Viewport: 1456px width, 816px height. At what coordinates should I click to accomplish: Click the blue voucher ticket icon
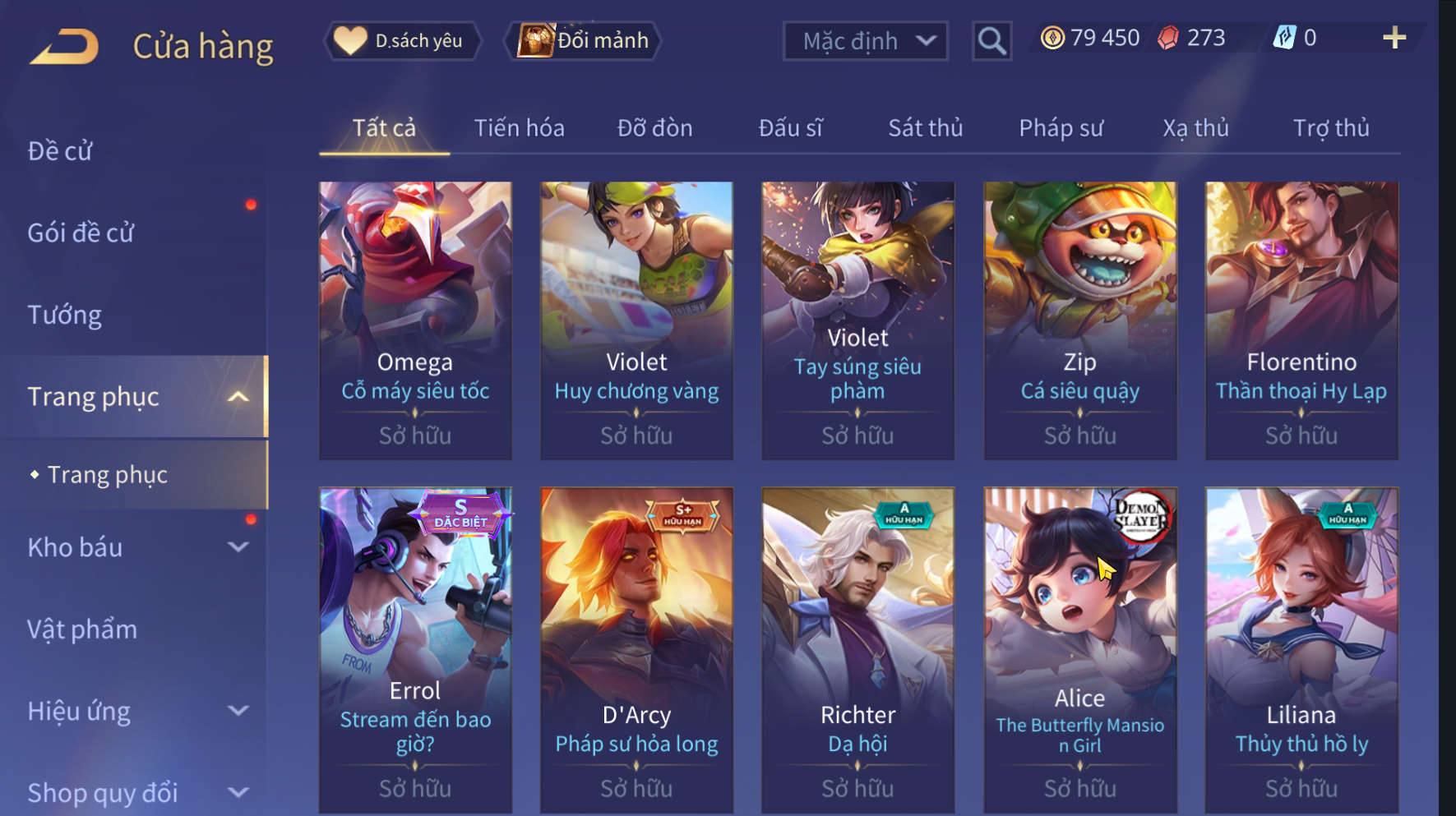point(1284,38)
